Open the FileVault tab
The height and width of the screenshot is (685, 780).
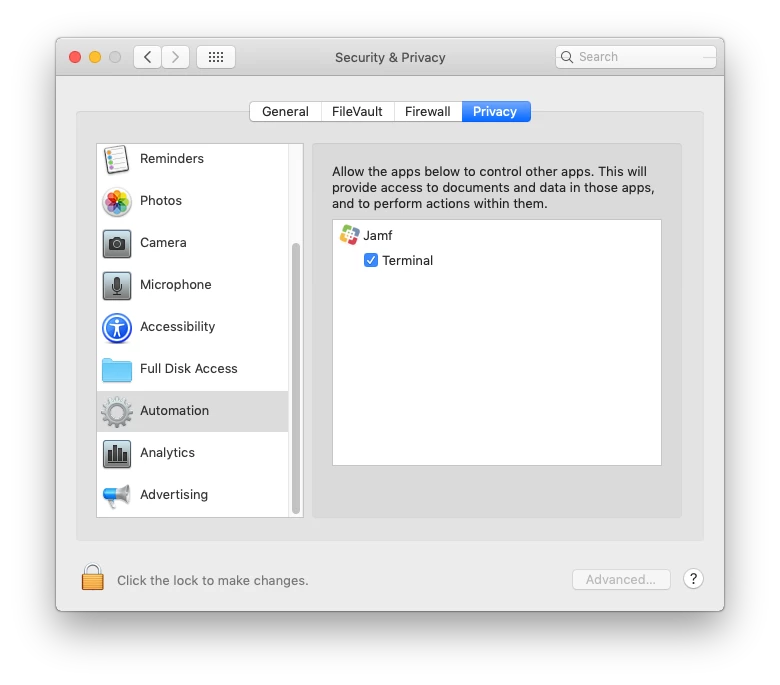pyautogui.click(x=357, y=111)
